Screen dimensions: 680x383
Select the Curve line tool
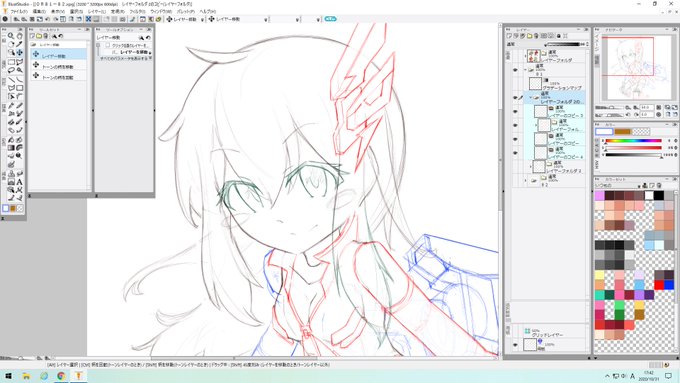[x=20, y=80]
